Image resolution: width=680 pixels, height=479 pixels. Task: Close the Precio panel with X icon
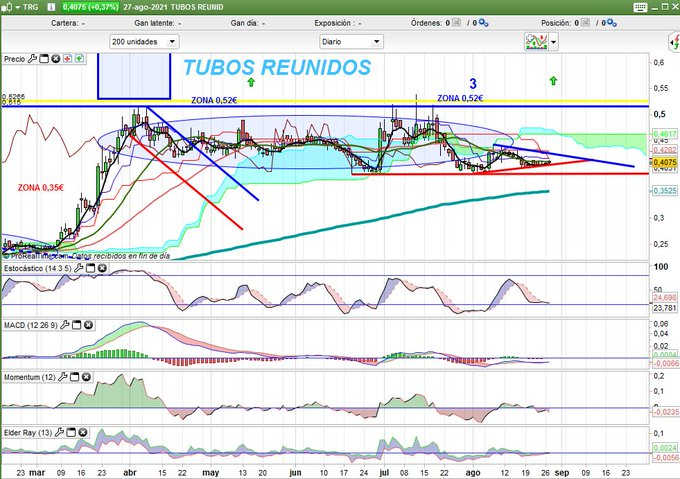tap(56, 59)
